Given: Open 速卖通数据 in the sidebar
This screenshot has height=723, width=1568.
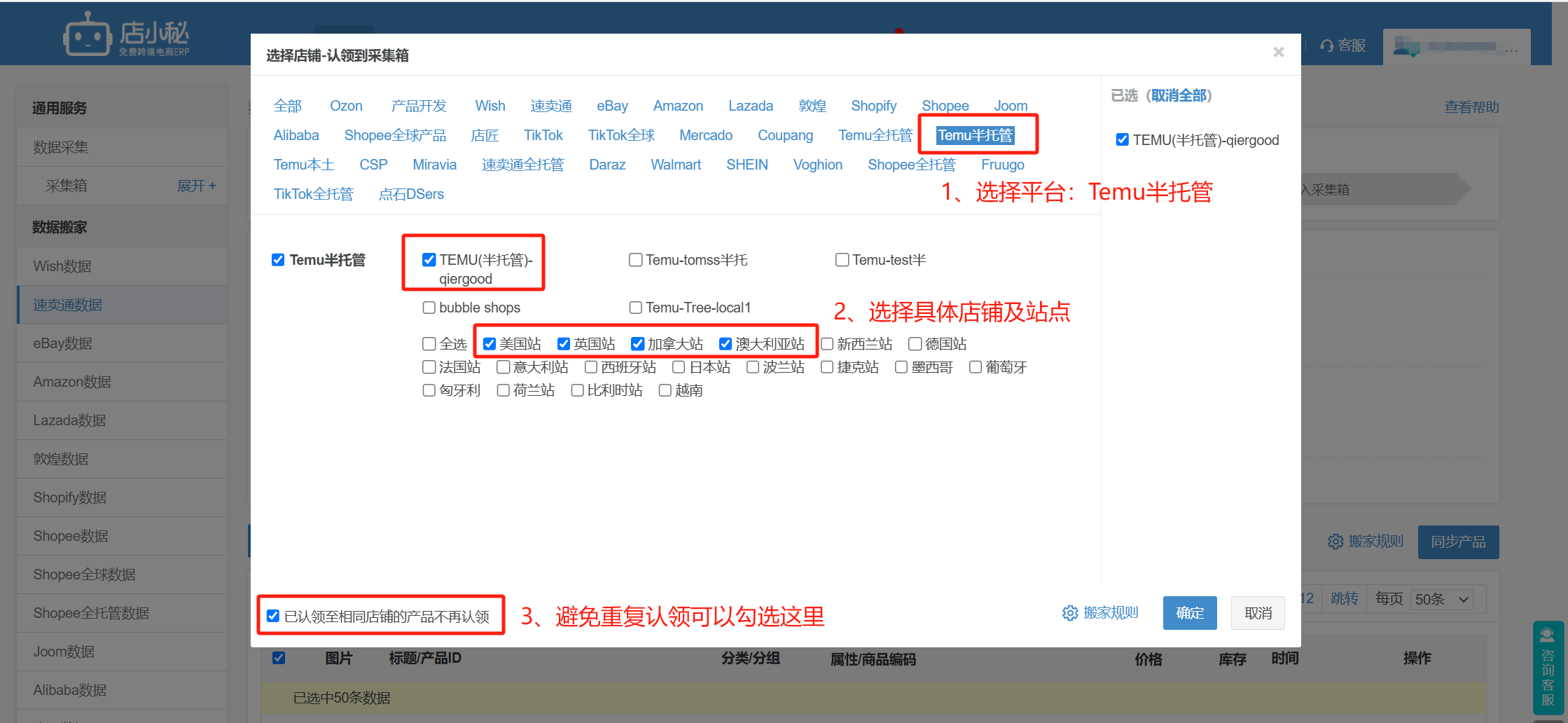Looking at the screenshot, I should coord(122,305).
